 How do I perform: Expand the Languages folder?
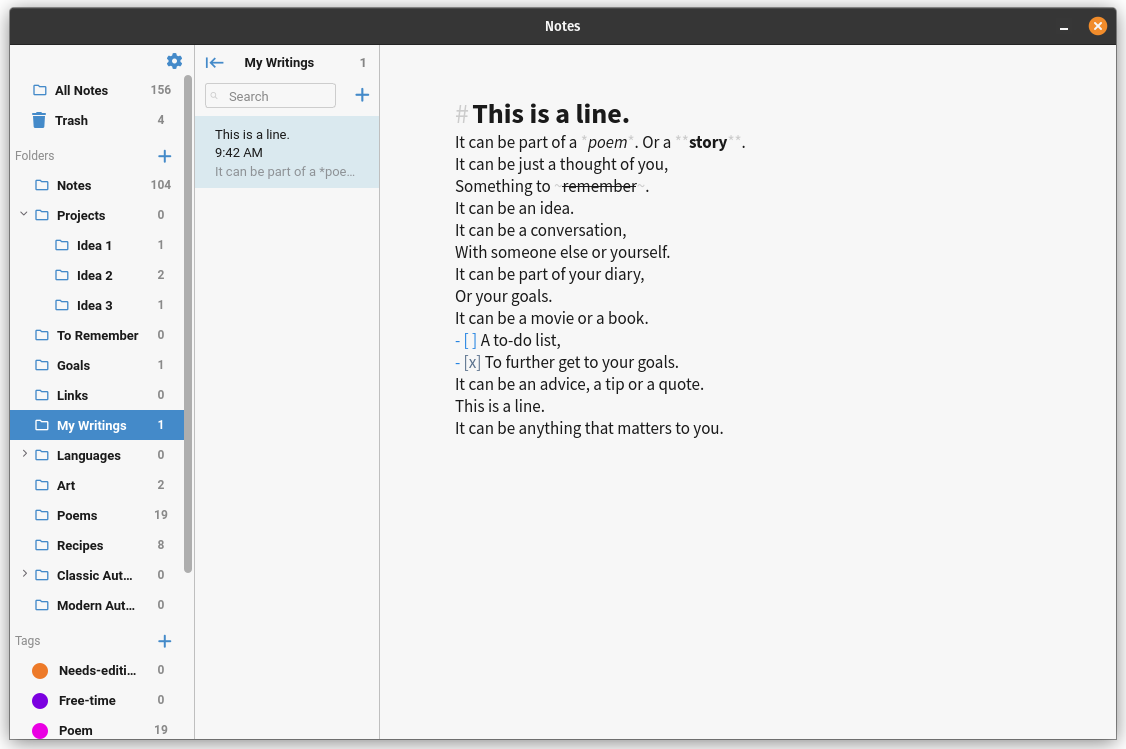pos(23,455)
